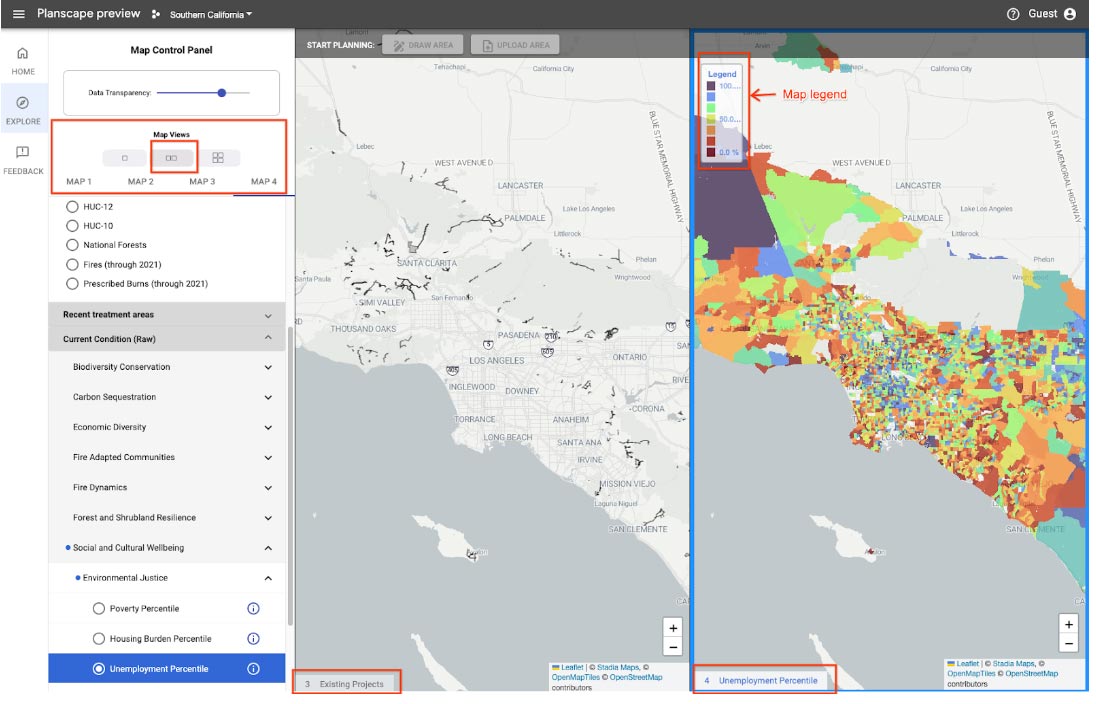Viewport: 1096px width, 704px height.
Task: Select the Poverty Percentile radio button
Action: pyautogui.click(x=99, y=609)
